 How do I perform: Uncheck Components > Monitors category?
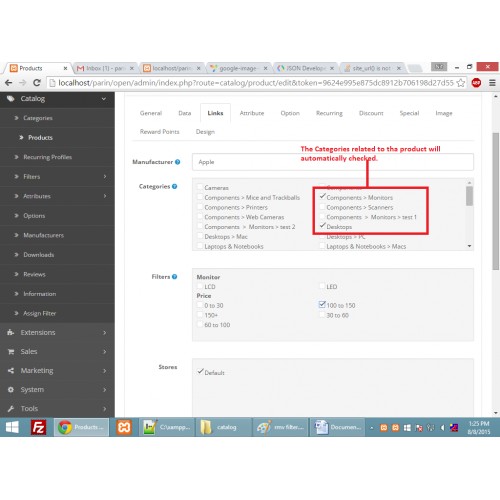(322, 197)
